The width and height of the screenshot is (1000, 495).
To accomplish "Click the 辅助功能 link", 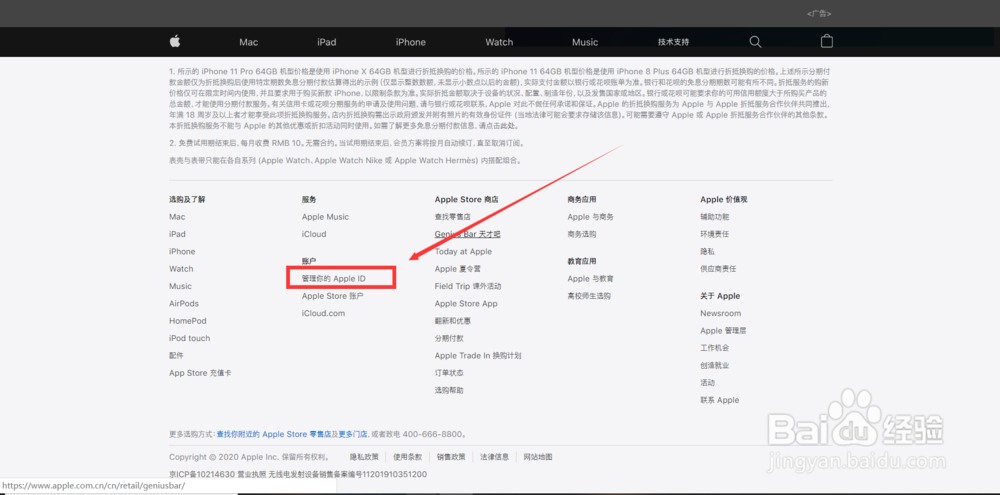I will pos(714,217).
